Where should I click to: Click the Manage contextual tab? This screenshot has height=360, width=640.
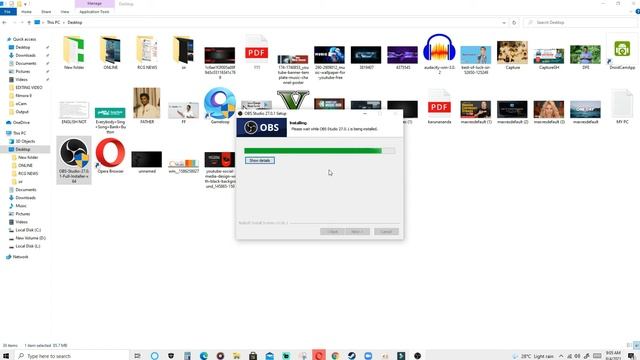coord(95,4)
